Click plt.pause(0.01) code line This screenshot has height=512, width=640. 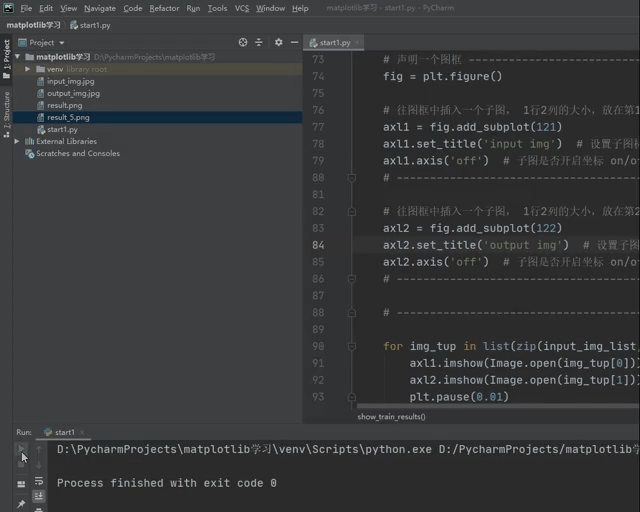459,397
